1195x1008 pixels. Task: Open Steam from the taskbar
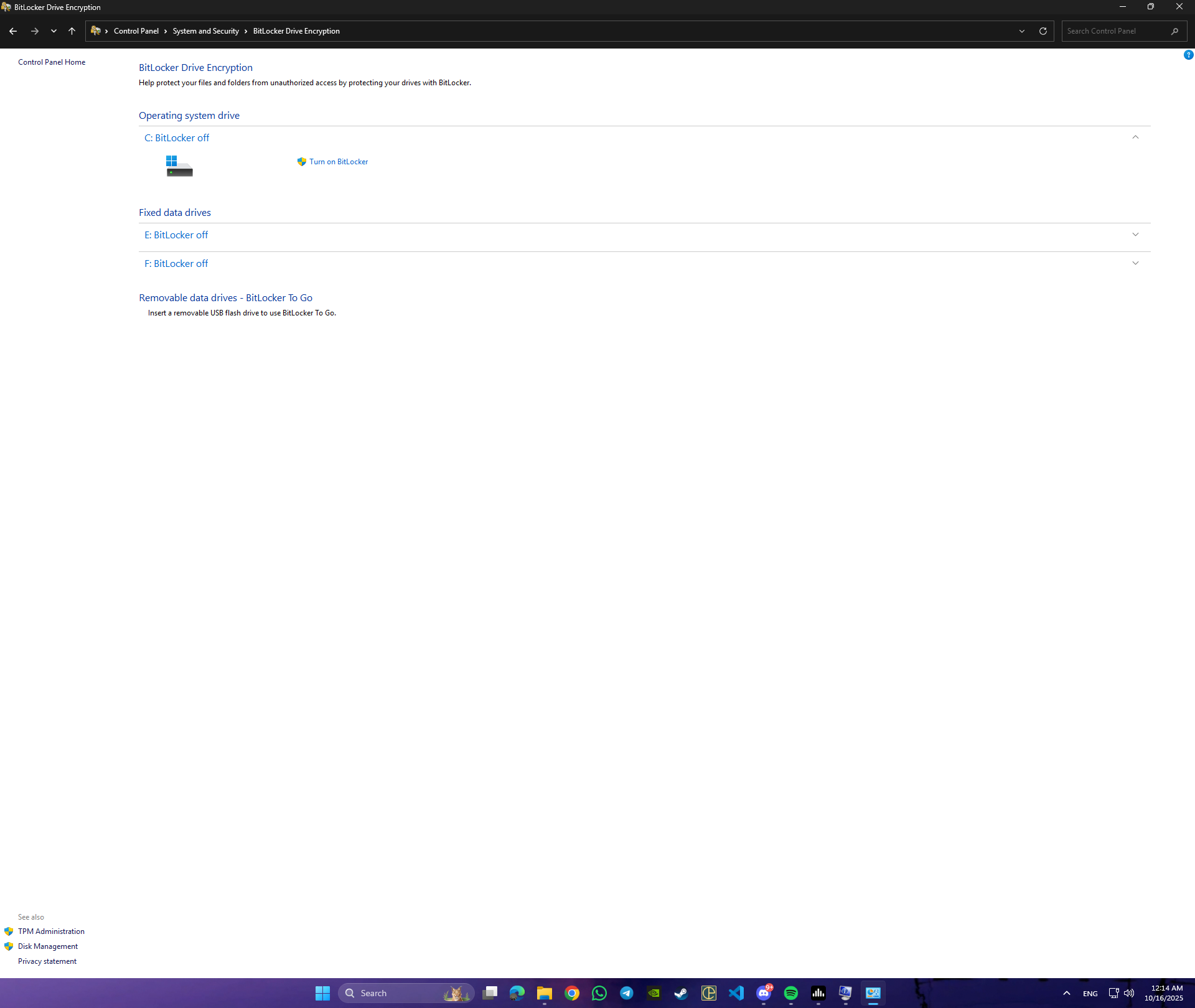pos(681,993)
